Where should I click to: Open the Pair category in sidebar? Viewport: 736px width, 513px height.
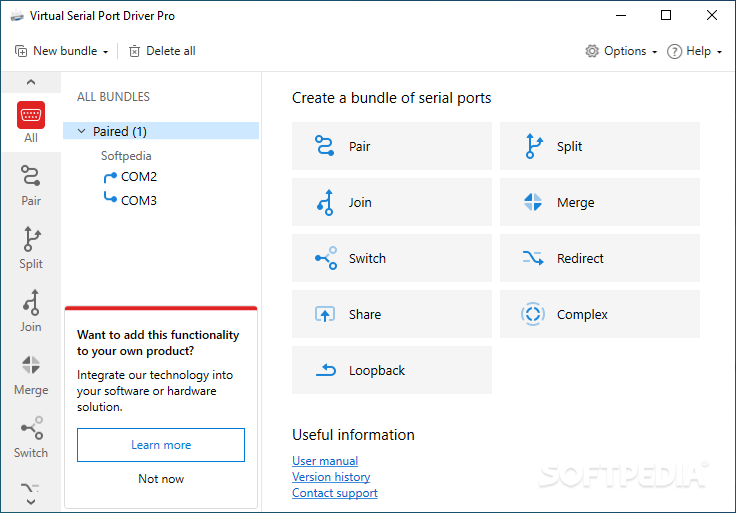(31, 185)
